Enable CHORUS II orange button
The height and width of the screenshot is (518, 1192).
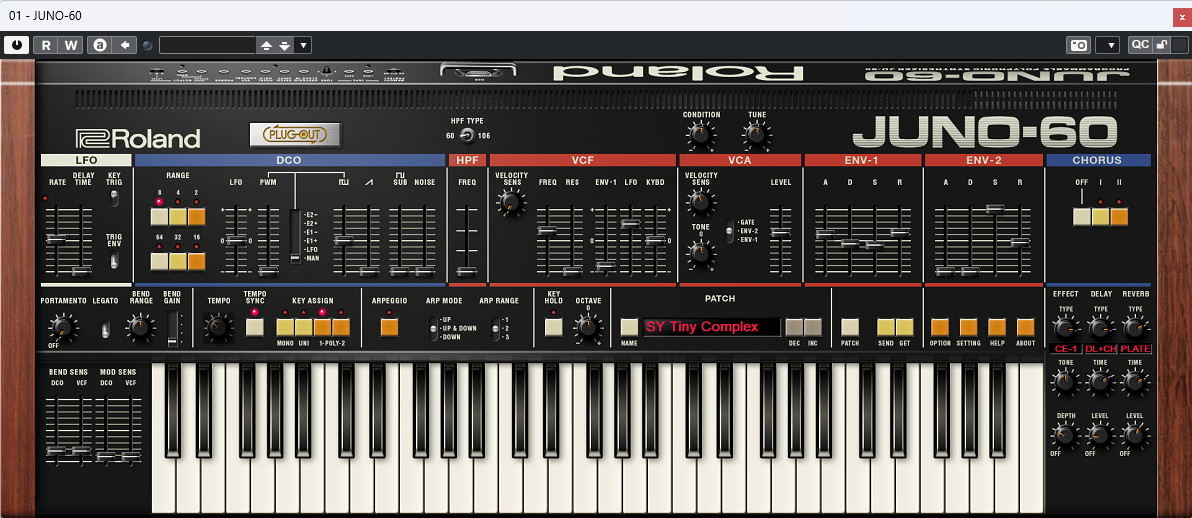tap(1119, 217)
